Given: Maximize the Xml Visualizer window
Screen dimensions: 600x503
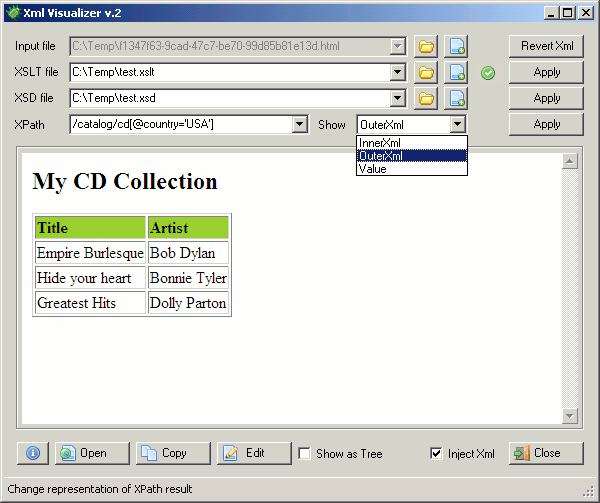Looking at the screenshot, I should (x=567, y=13).
